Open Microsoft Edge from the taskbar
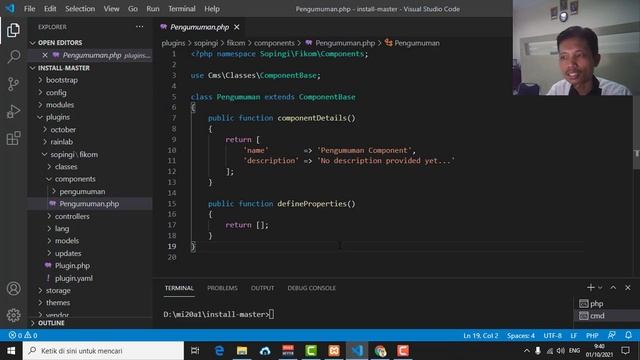 click(x=219, y=351)
